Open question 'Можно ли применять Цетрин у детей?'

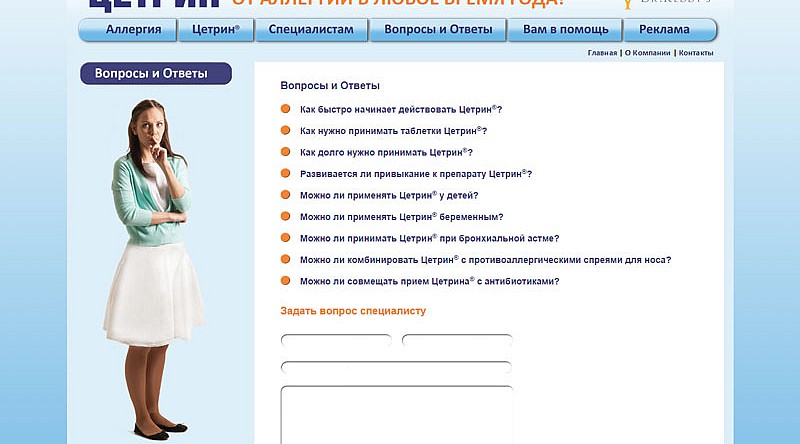pos(389,195)
